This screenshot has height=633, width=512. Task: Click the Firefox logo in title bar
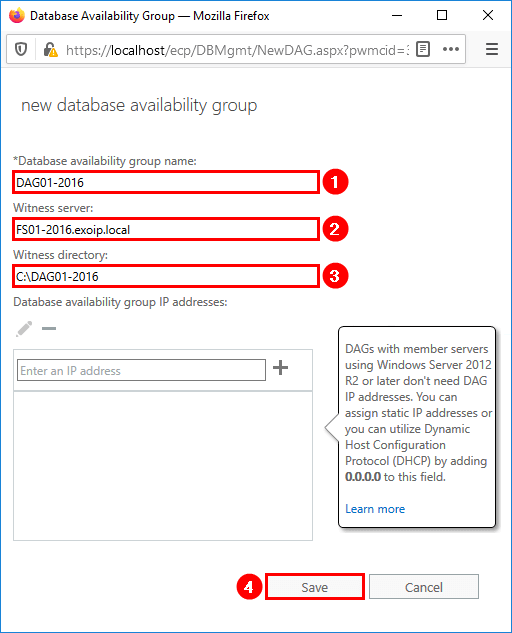17,16
